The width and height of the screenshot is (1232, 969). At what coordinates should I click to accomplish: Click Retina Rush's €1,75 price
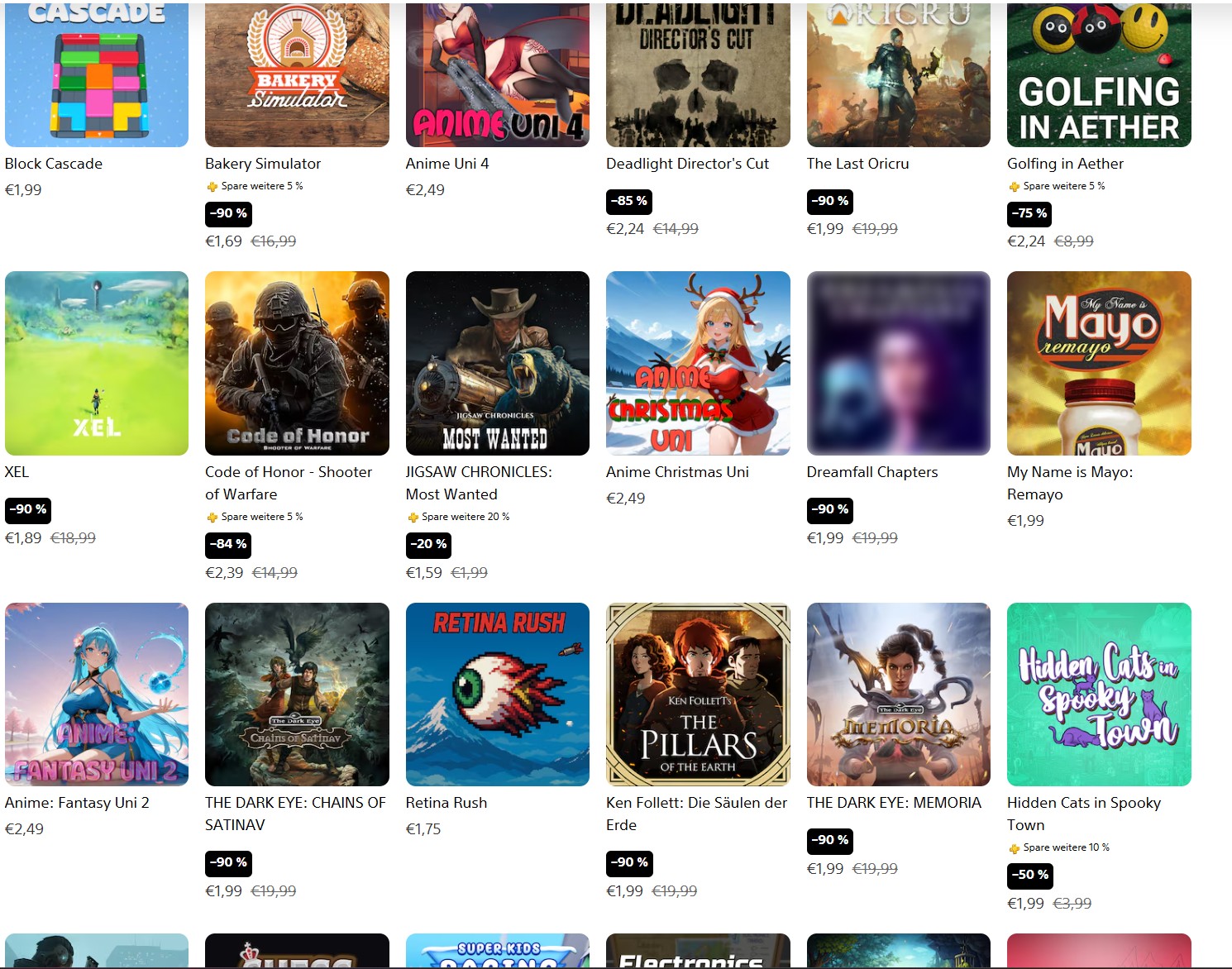coord(423,829)
